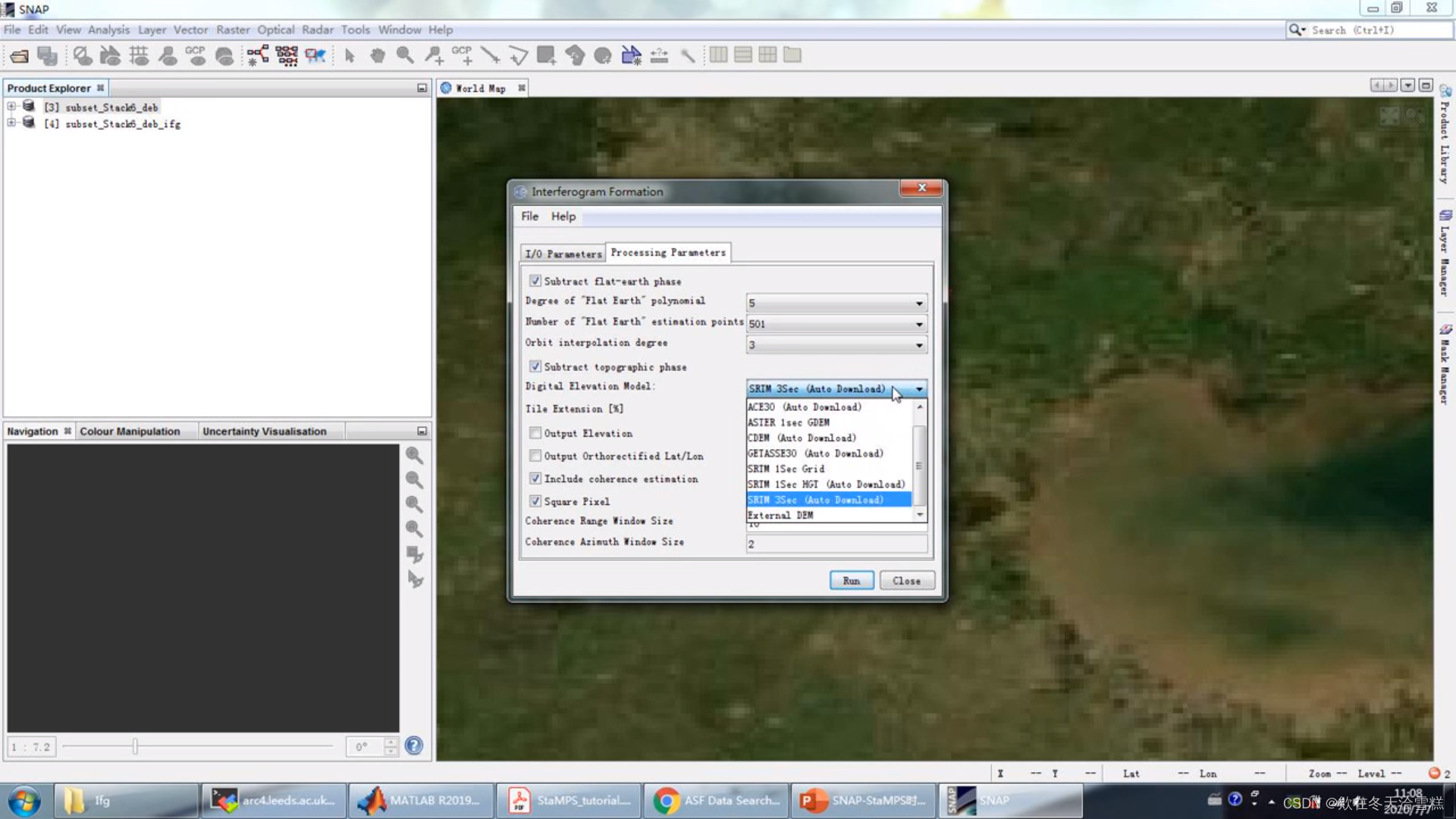Viewport: 1456px width, 819px height.
Task: Enable the Output Elevation checkbox
Action: pos(535,433)
